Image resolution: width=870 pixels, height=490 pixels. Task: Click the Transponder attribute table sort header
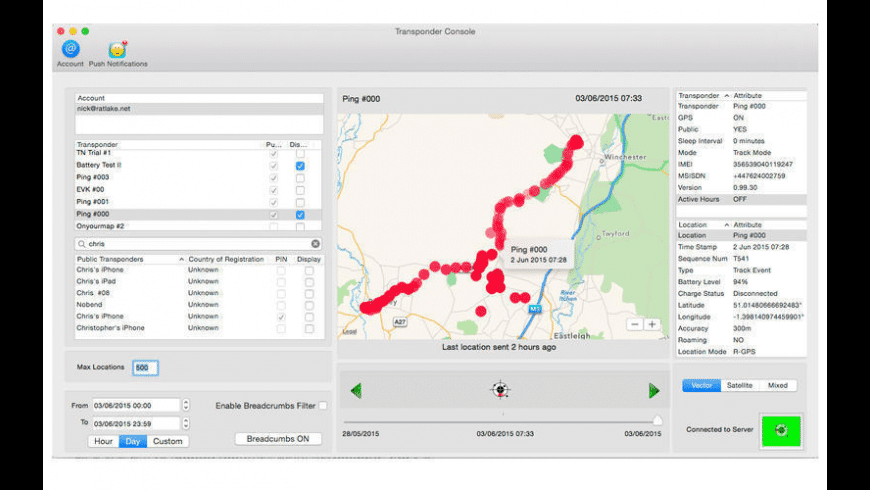point(703,95)
